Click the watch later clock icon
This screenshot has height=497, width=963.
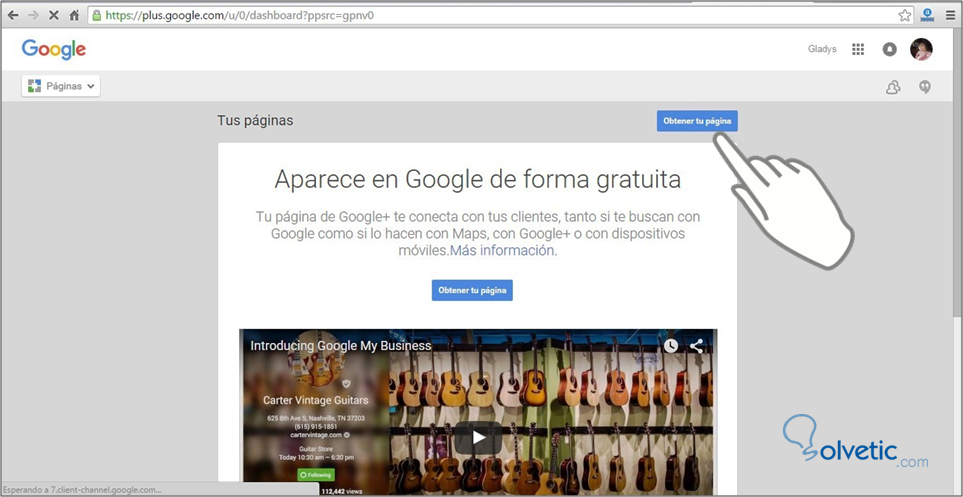coord(671,346)
